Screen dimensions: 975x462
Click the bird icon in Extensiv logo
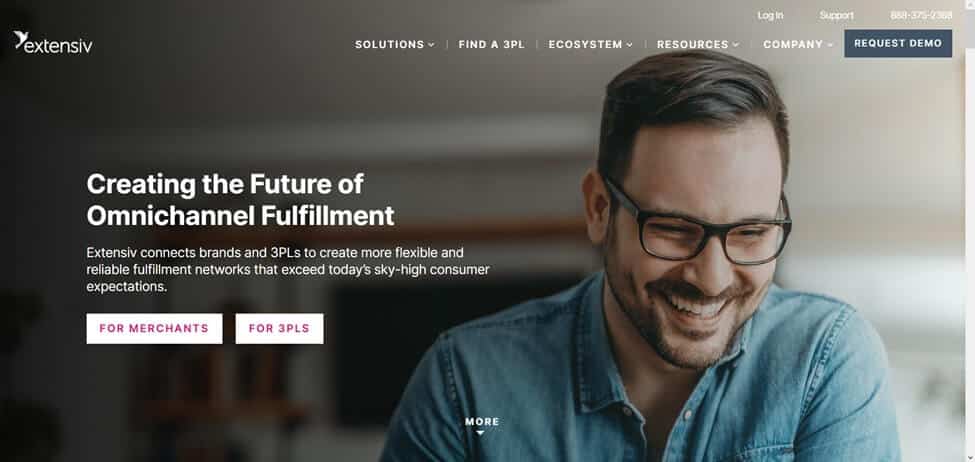(x=20, y=39)
